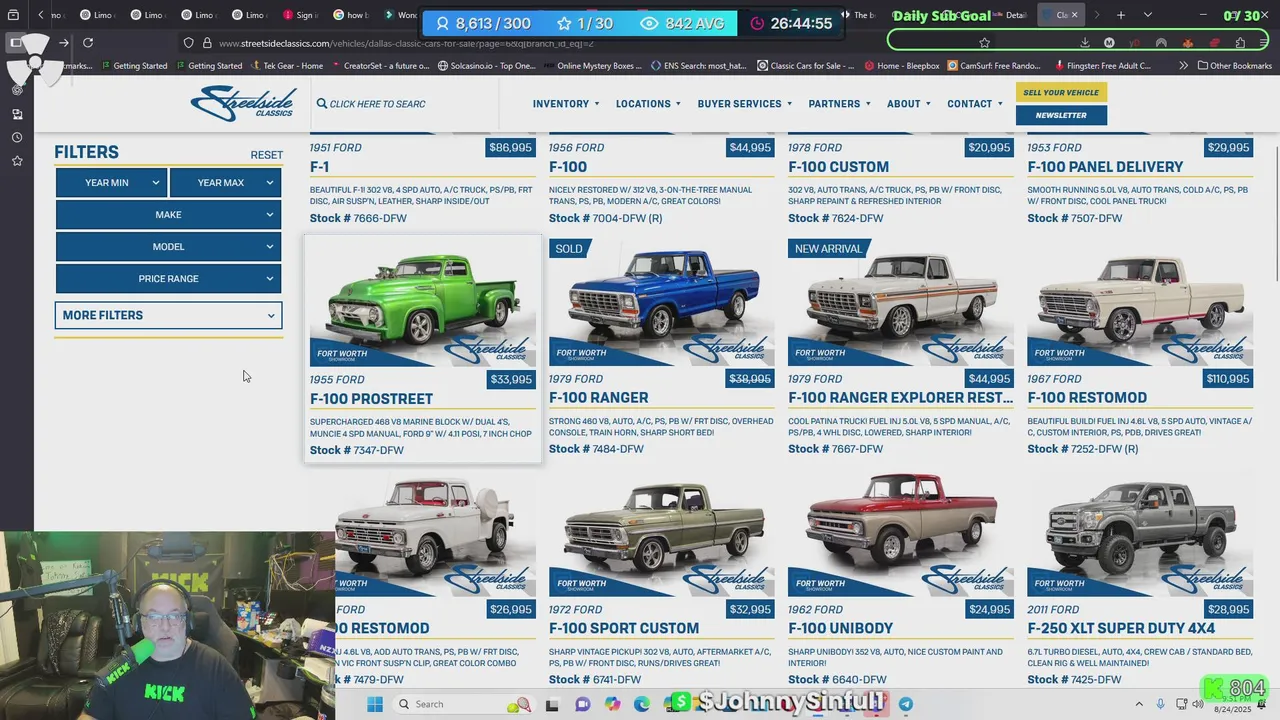Open browser downloads icon
Screen dimensions: 1280x720
point(1084,43)
